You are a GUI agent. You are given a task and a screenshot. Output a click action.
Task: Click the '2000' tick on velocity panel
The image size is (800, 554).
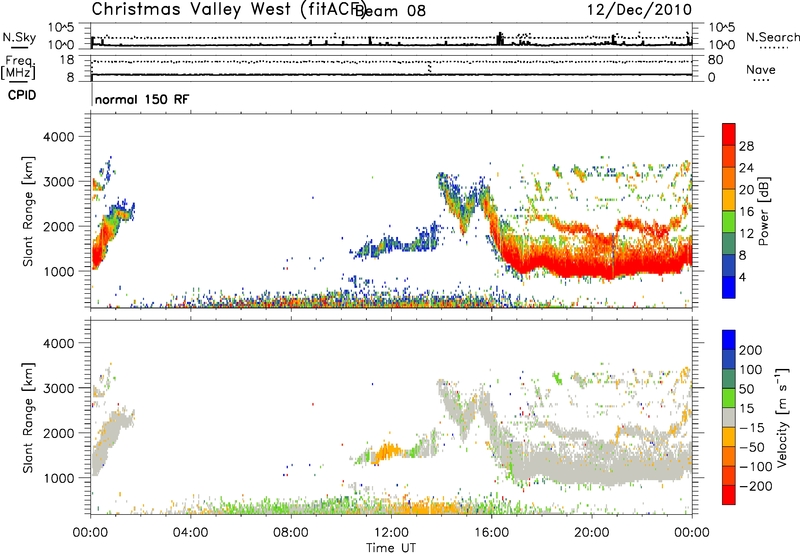pos(59,433)
